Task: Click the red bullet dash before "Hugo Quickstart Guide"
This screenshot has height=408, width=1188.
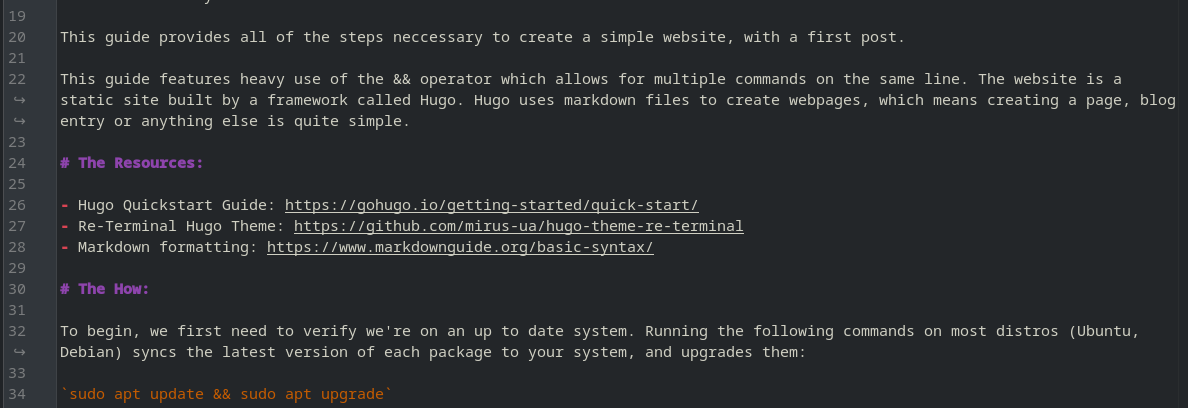Action: (64, 205)
